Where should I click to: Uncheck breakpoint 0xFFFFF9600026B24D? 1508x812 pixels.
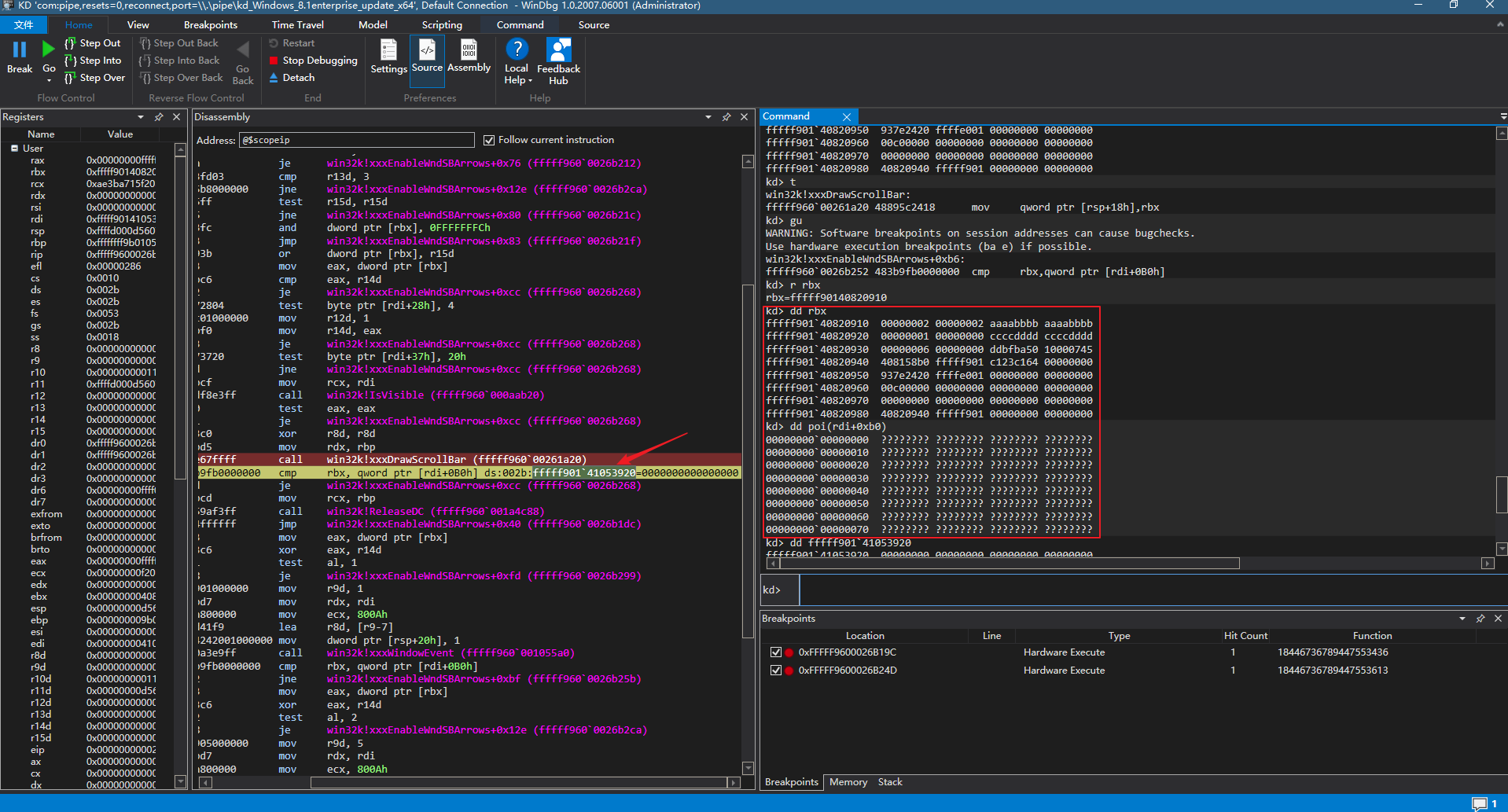pyautogui.click(x=776, y=671)
